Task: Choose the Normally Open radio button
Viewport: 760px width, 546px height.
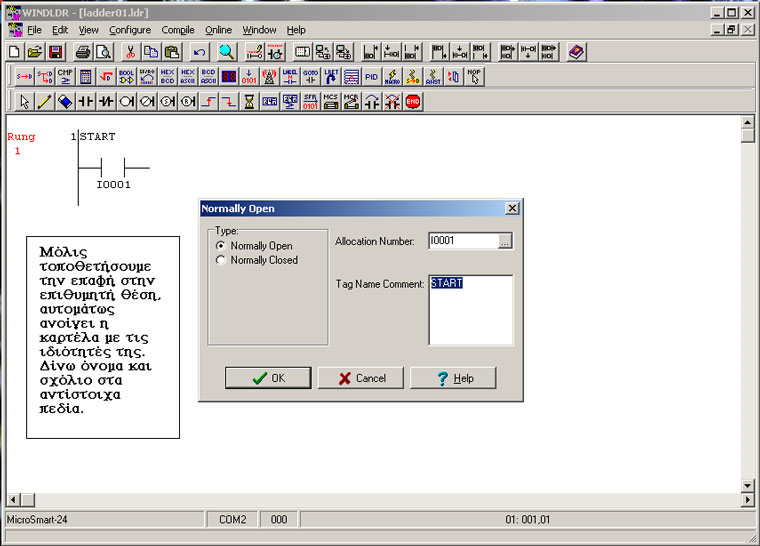Action: point(221,246)
